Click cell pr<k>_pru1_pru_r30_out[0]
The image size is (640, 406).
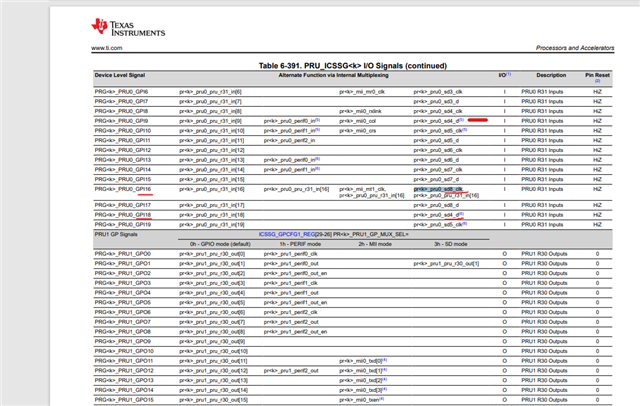(212, 254)
